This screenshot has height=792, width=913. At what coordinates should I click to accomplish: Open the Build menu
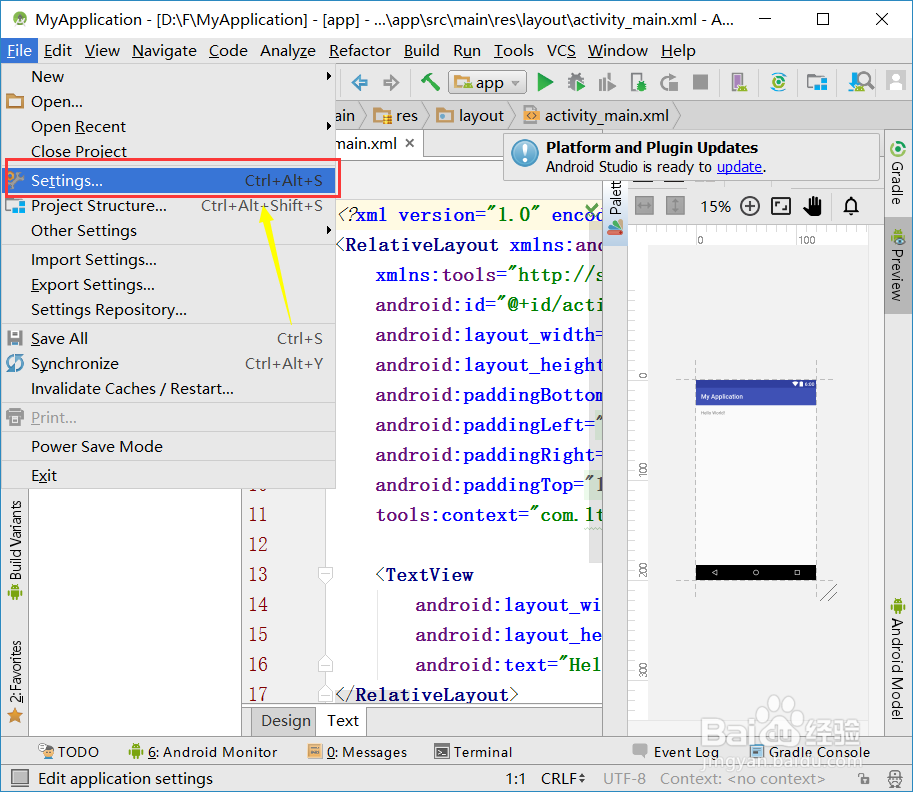[422, 51]
